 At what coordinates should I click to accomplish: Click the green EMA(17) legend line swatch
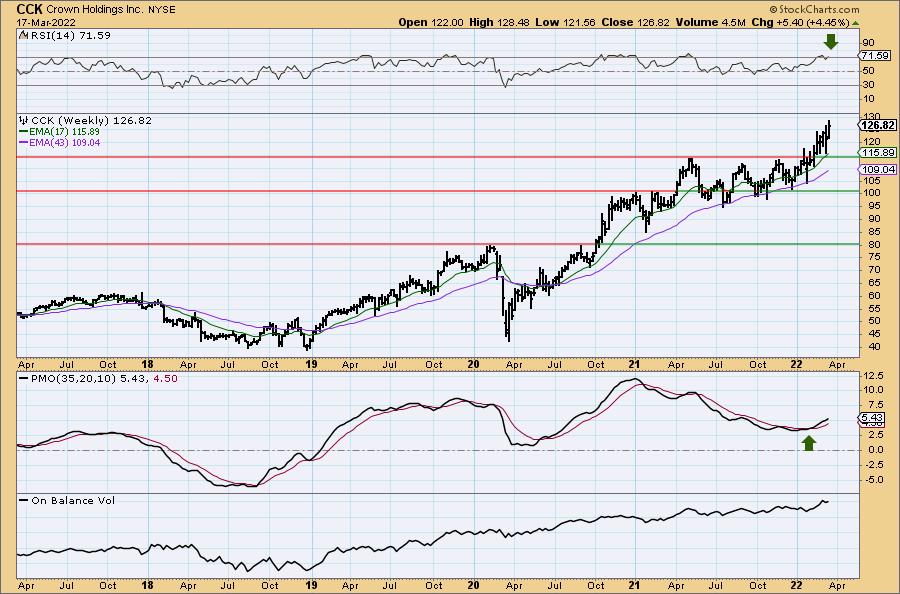[x=24, y=131]
